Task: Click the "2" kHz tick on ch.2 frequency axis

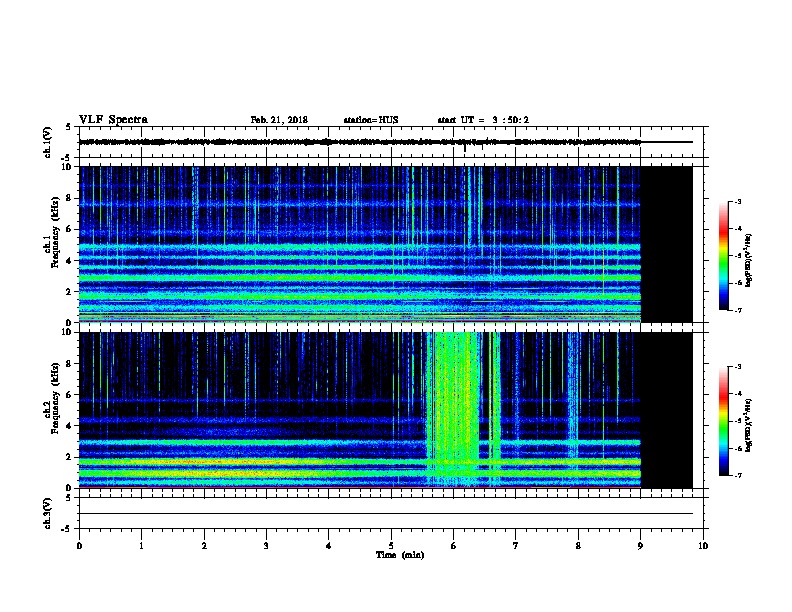Action: pyautogui.click(x=70, y=457)
